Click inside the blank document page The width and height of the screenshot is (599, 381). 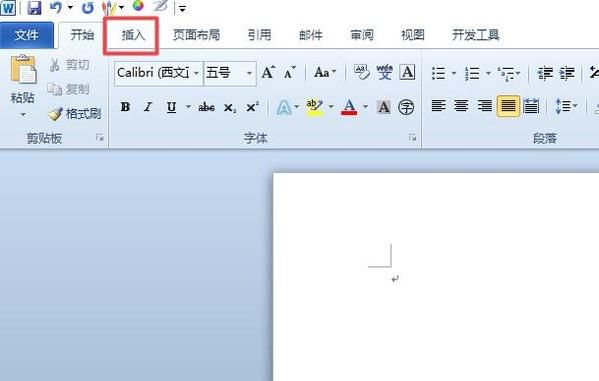point(435,277)
